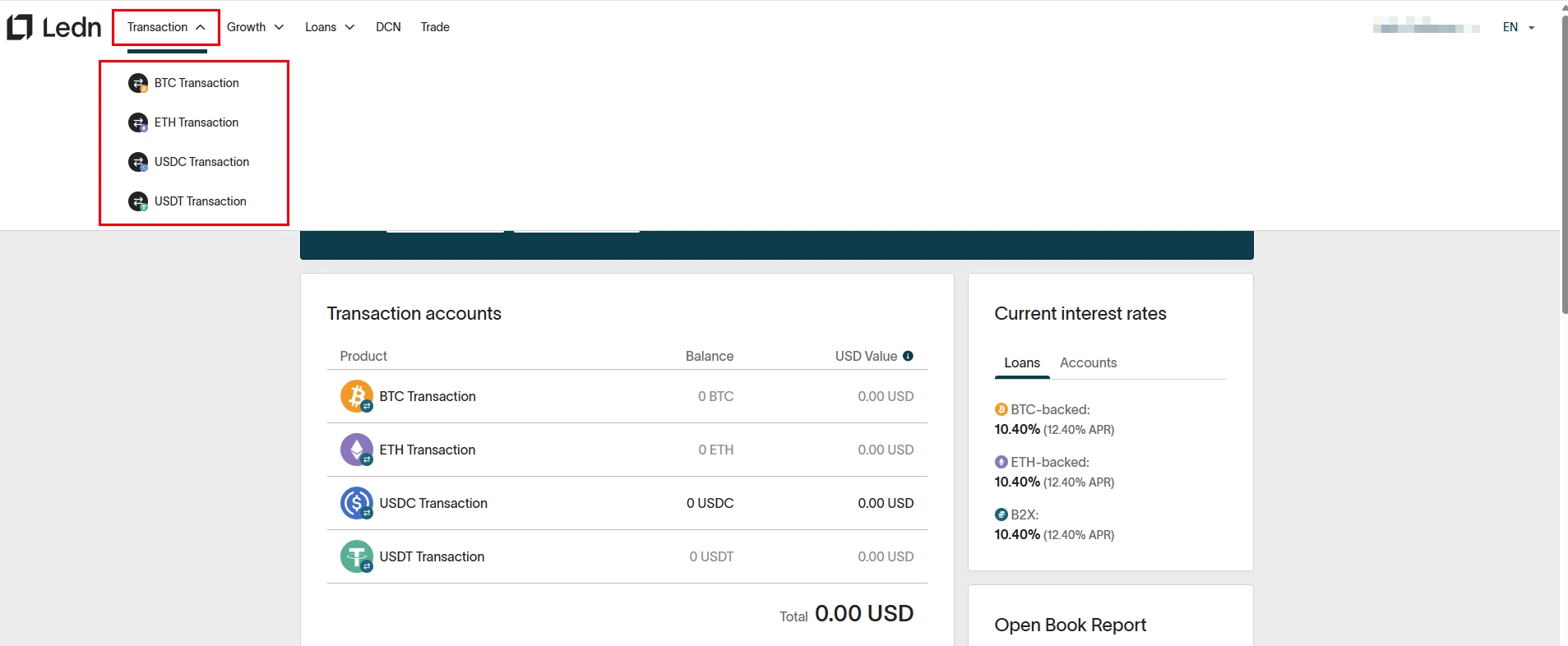
Task: Switch to the Accounts interest rates tab
Action: 1088,362
